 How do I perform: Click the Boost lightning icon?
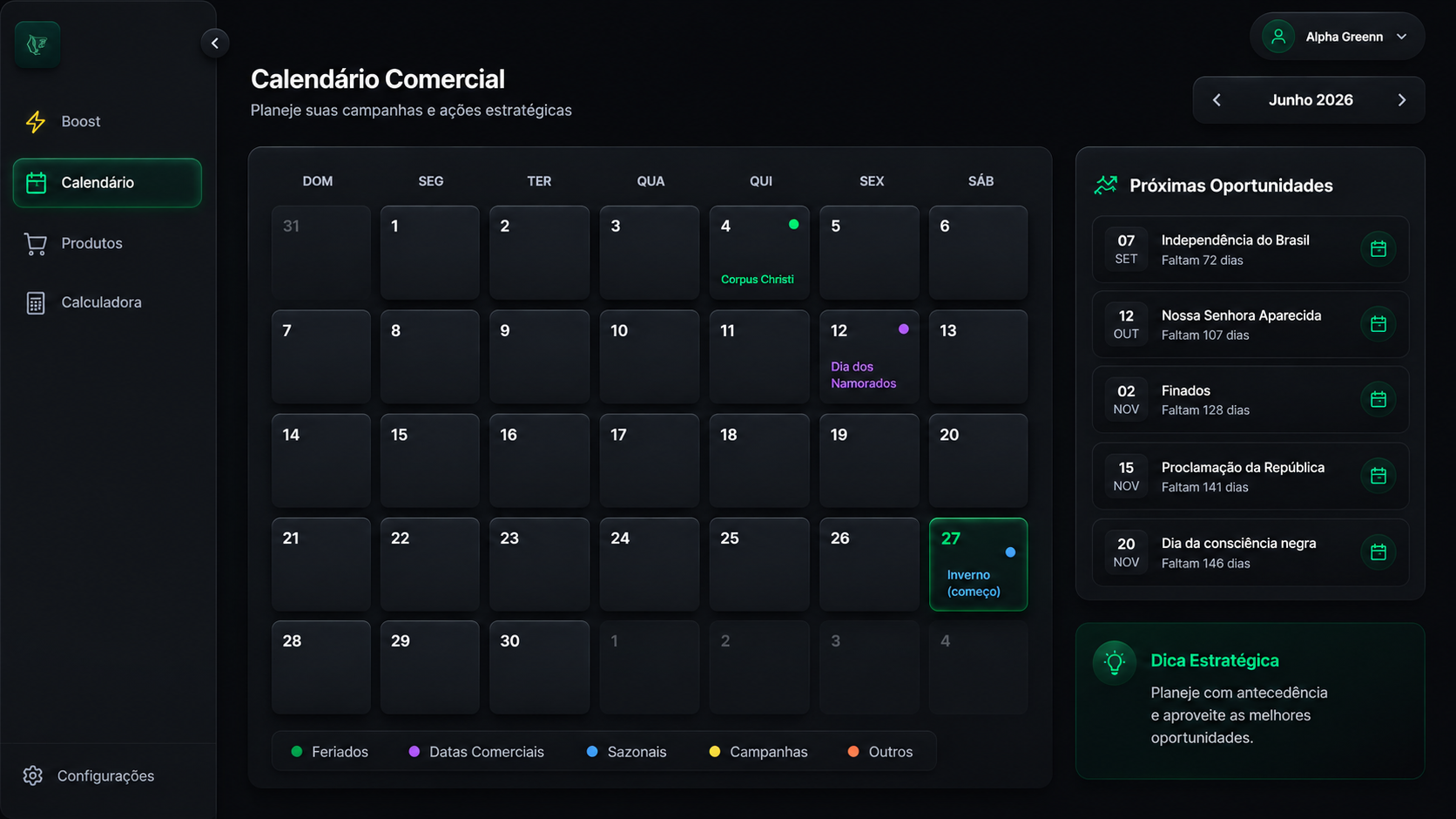pos(36,122)
